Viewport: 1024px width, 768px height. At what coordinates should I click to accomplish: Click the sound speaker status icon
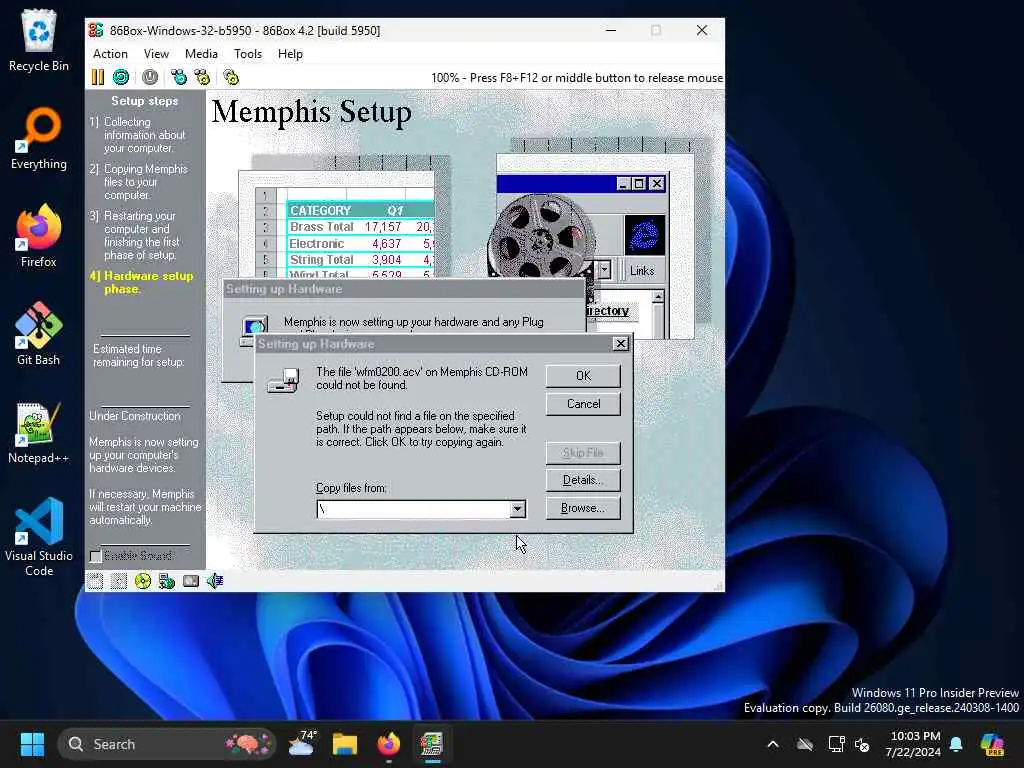point(215,581)
